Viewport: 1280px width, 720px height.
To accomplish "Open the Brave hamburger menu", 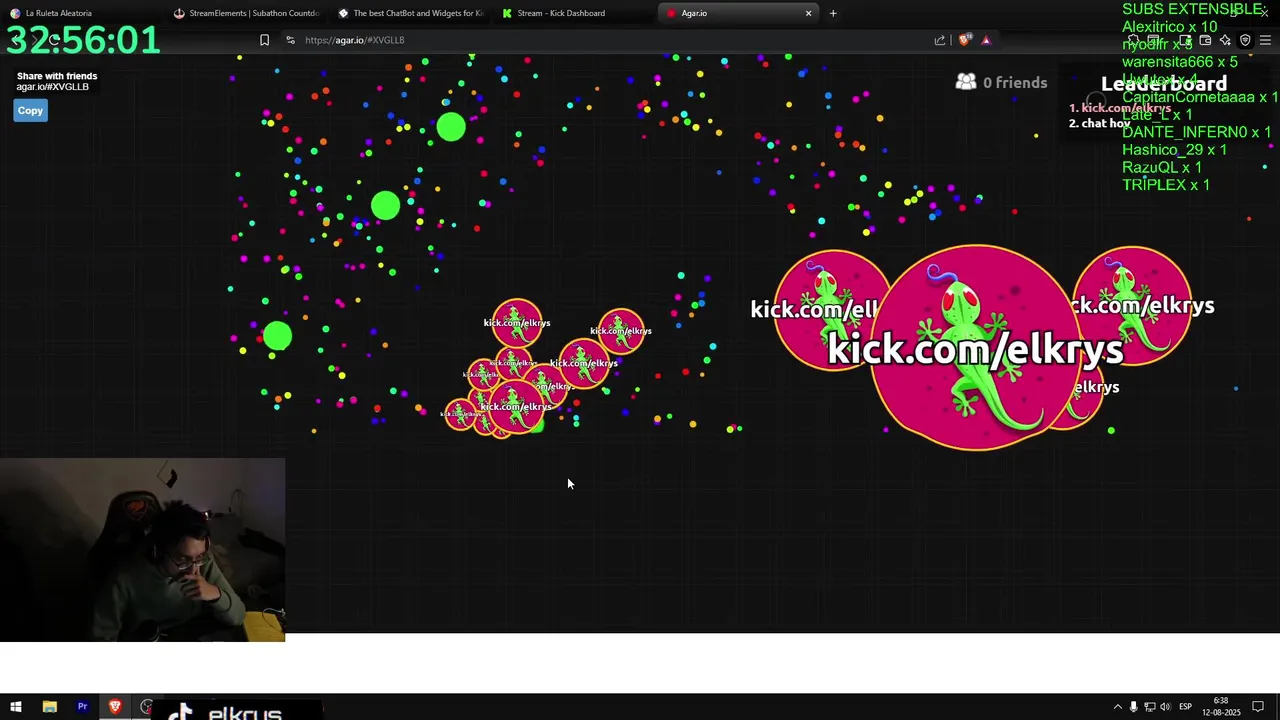I will pos(1265,41).
